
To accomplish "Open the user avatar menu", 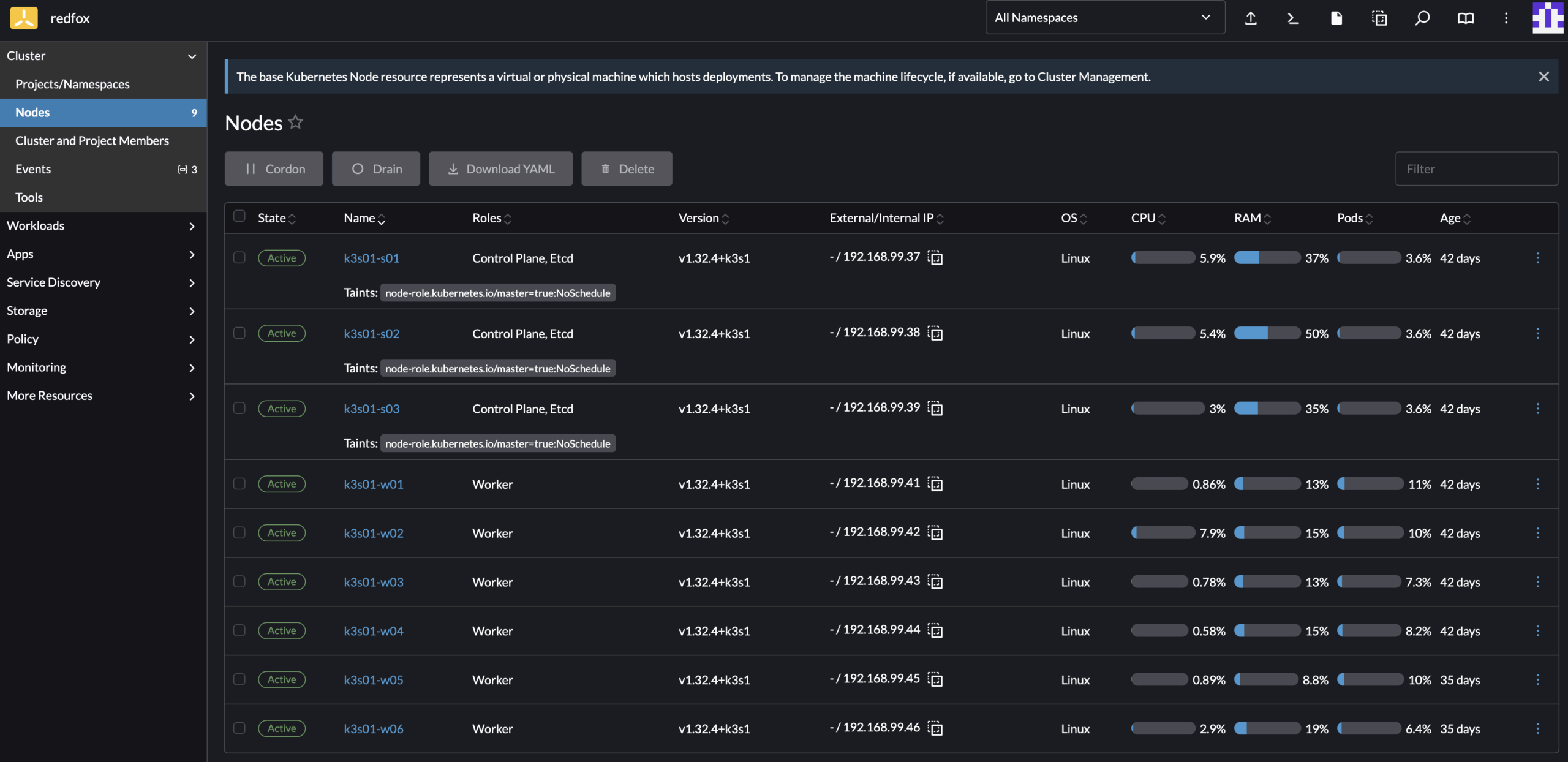I will [x=1548, y=18].
